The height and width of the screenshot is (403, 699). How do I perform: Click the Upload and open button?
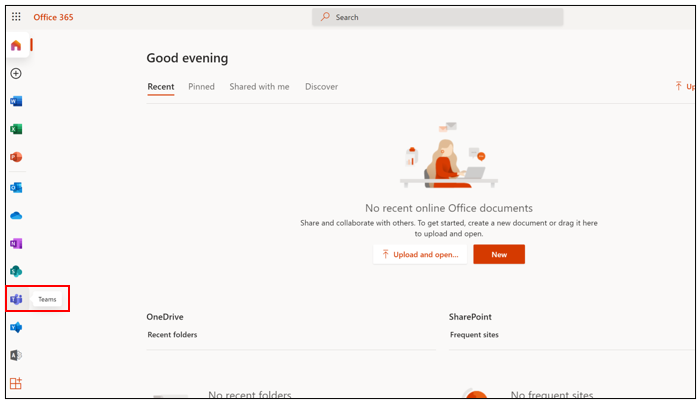click(419, 255)
